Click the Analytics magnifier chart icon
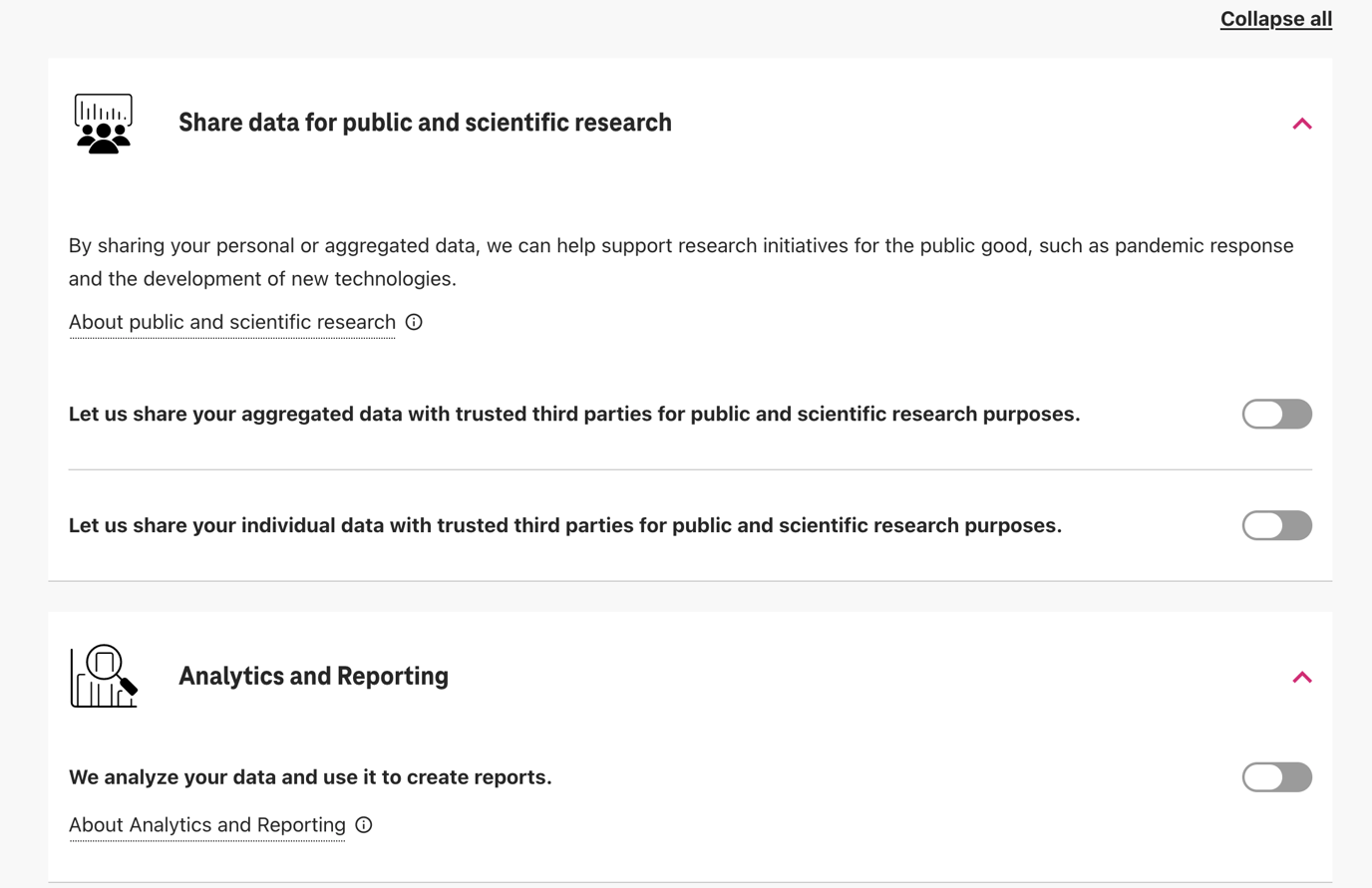This screenshot has height=888, width=1372. [104, 677]
